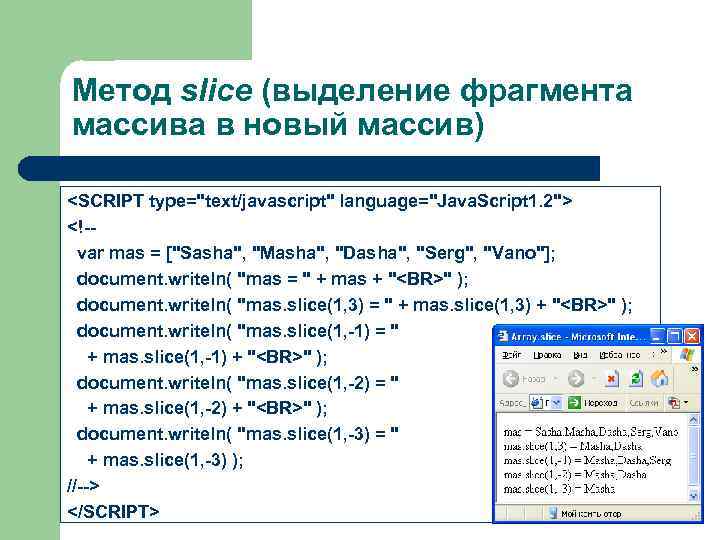Click the slide title 'Метод slice'

tap(162, 90)
